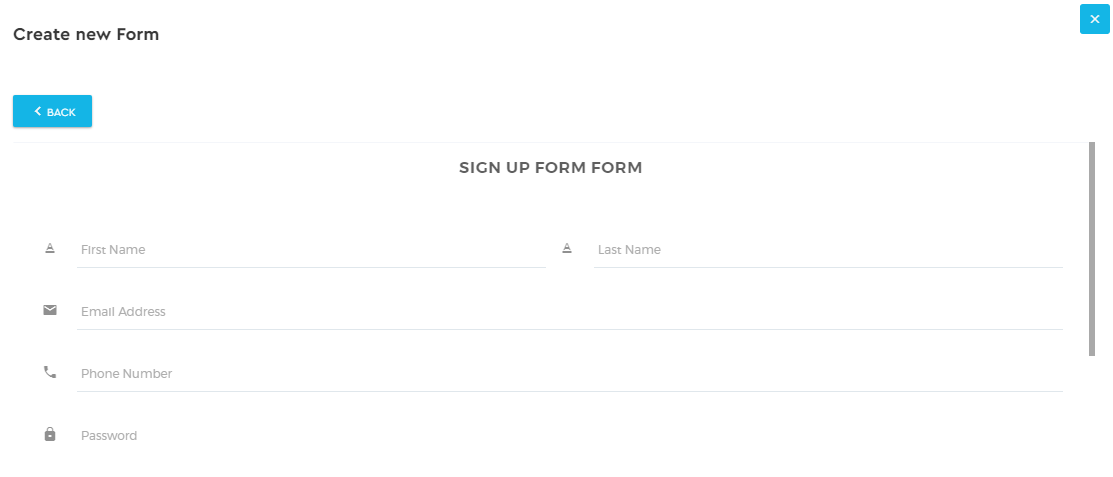The width and height of the screenshot is (1113, 477).
Task: Focus the First Name input field
Action: 311,250
